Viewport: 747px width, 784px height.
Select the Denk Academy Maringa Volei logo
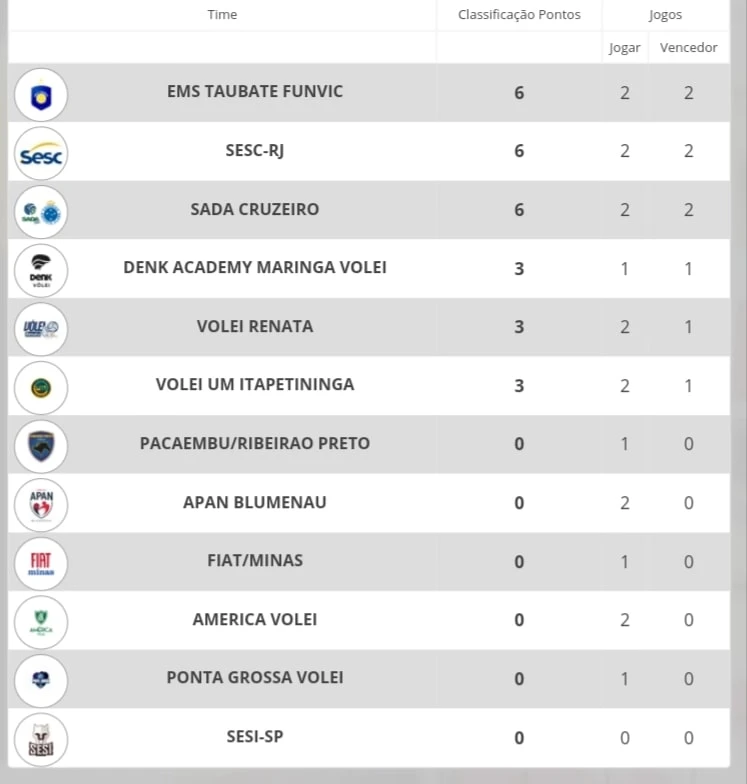(x=41, y=271)
